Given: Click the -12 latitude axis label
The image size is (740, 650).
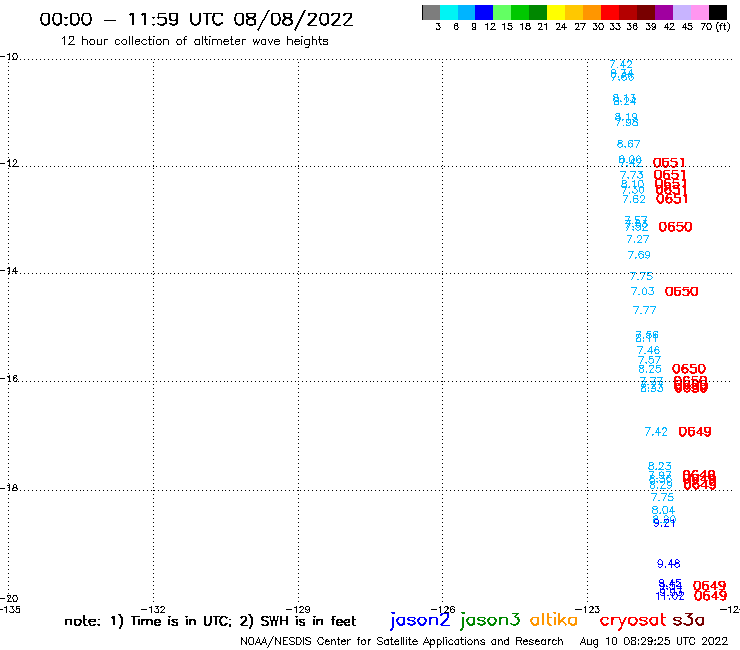Looking at the screenshot, I should [9, 163].
